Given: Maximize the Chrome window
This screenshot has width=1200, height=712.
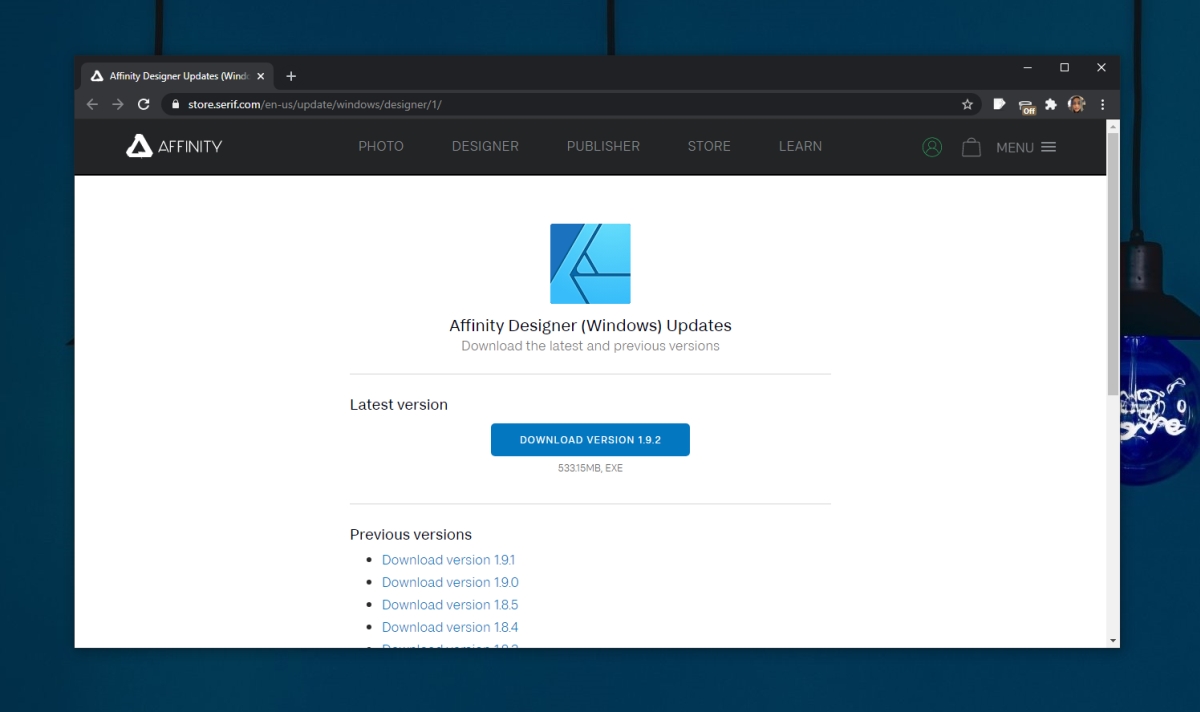Looking at the screenshot, I should (1064, 67).
